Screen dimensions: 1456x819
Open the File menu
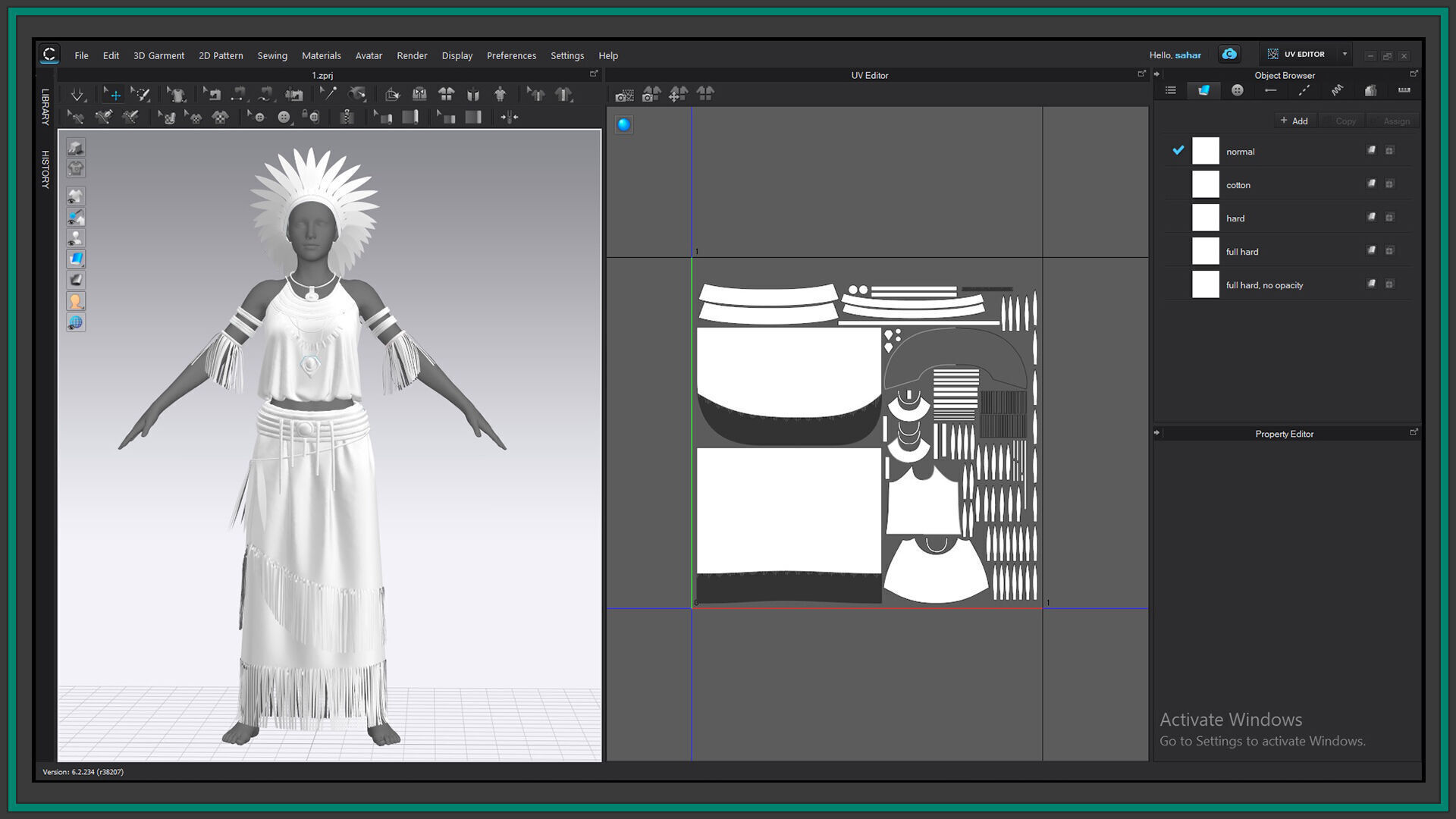81,55
